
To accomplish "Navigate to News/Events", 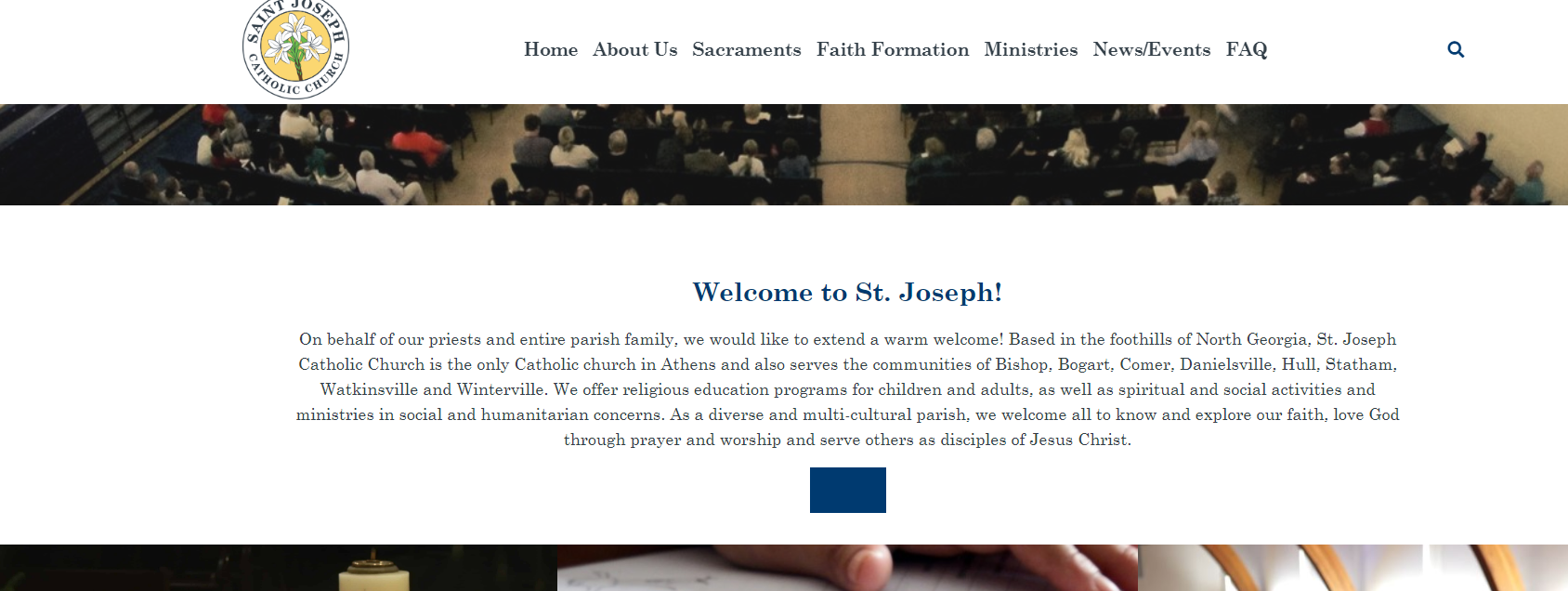I will tap(1152, 49).
